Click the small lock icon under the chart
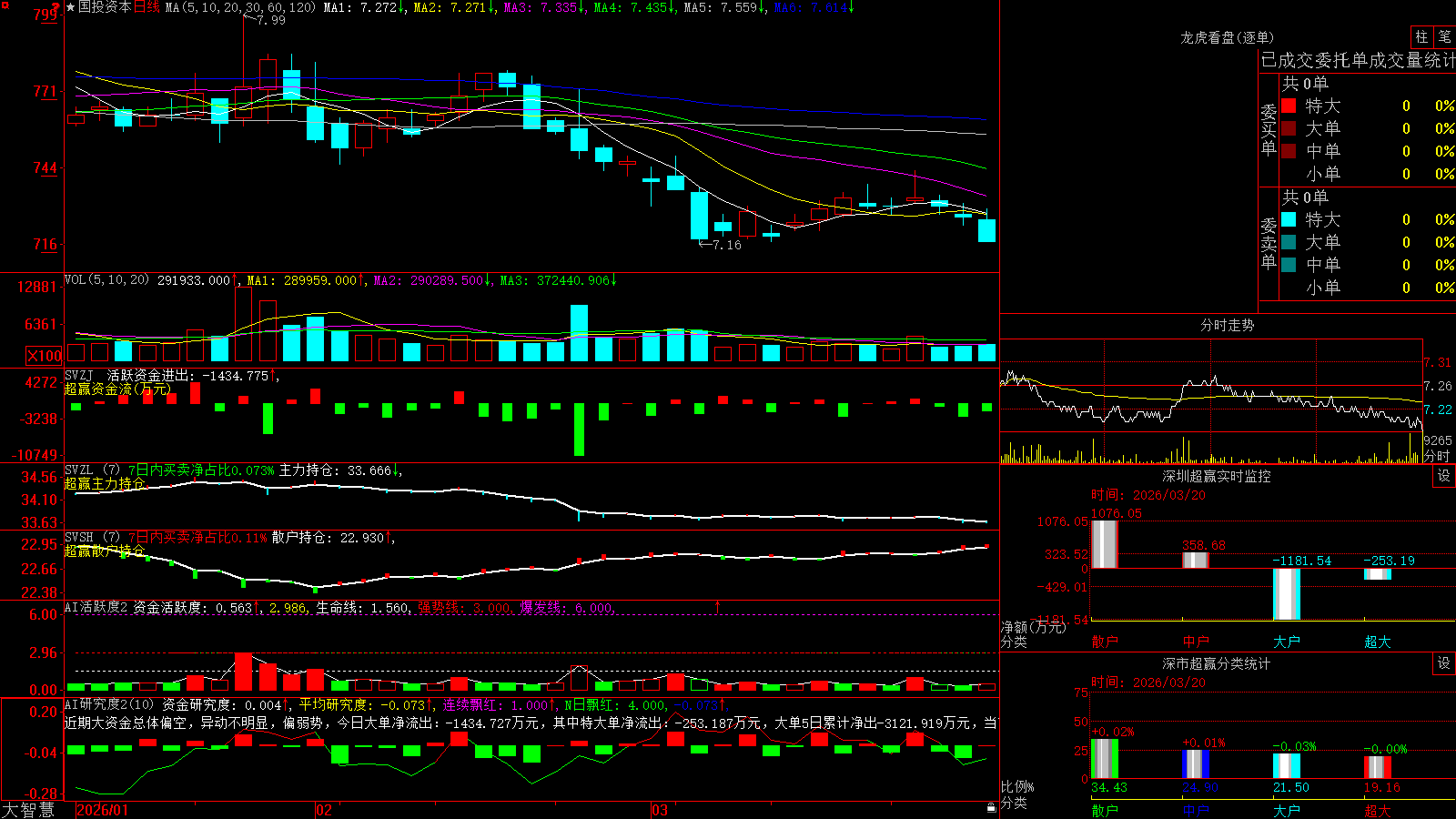This screenshot has height=819, width=1456. (991, 807)
